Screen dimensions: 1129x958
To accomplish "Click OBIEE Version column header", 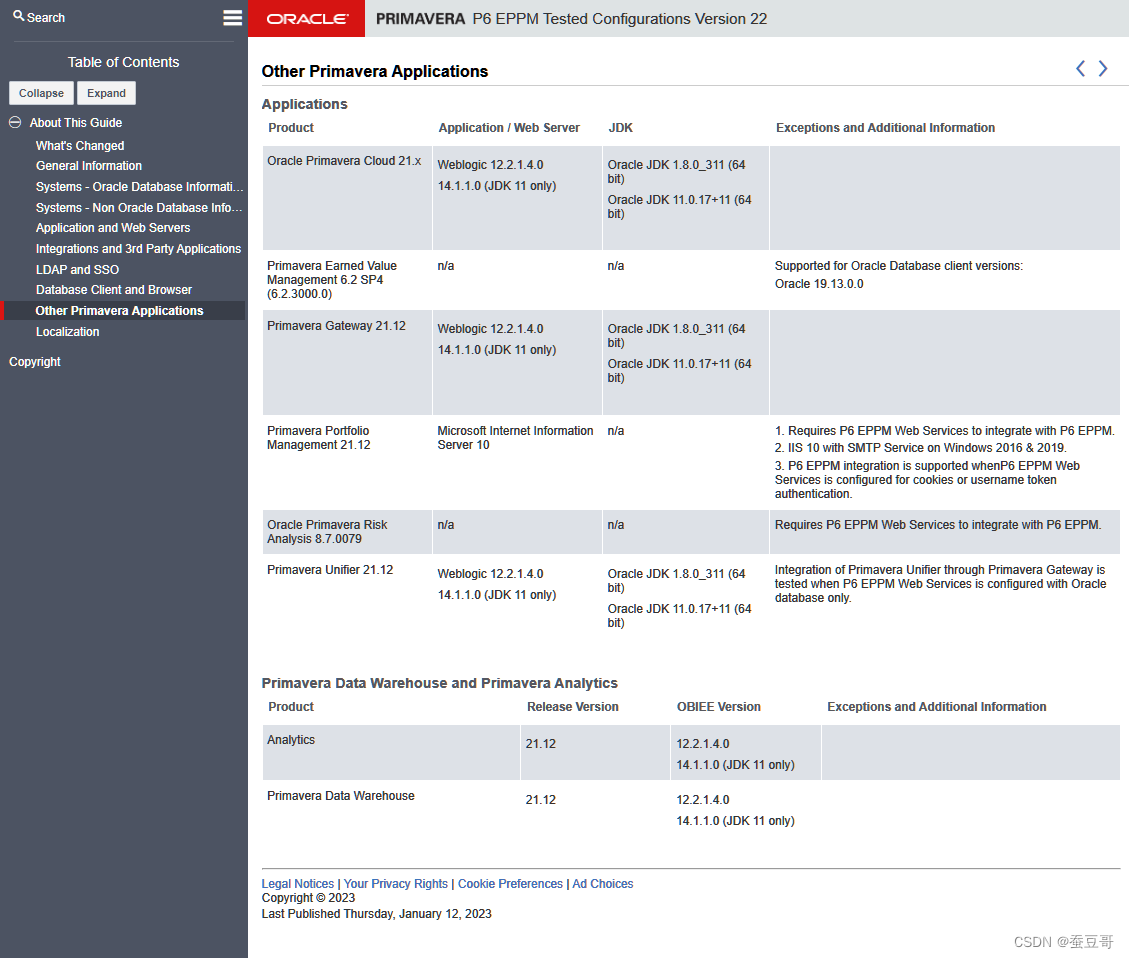I will [x=719, y=707].
